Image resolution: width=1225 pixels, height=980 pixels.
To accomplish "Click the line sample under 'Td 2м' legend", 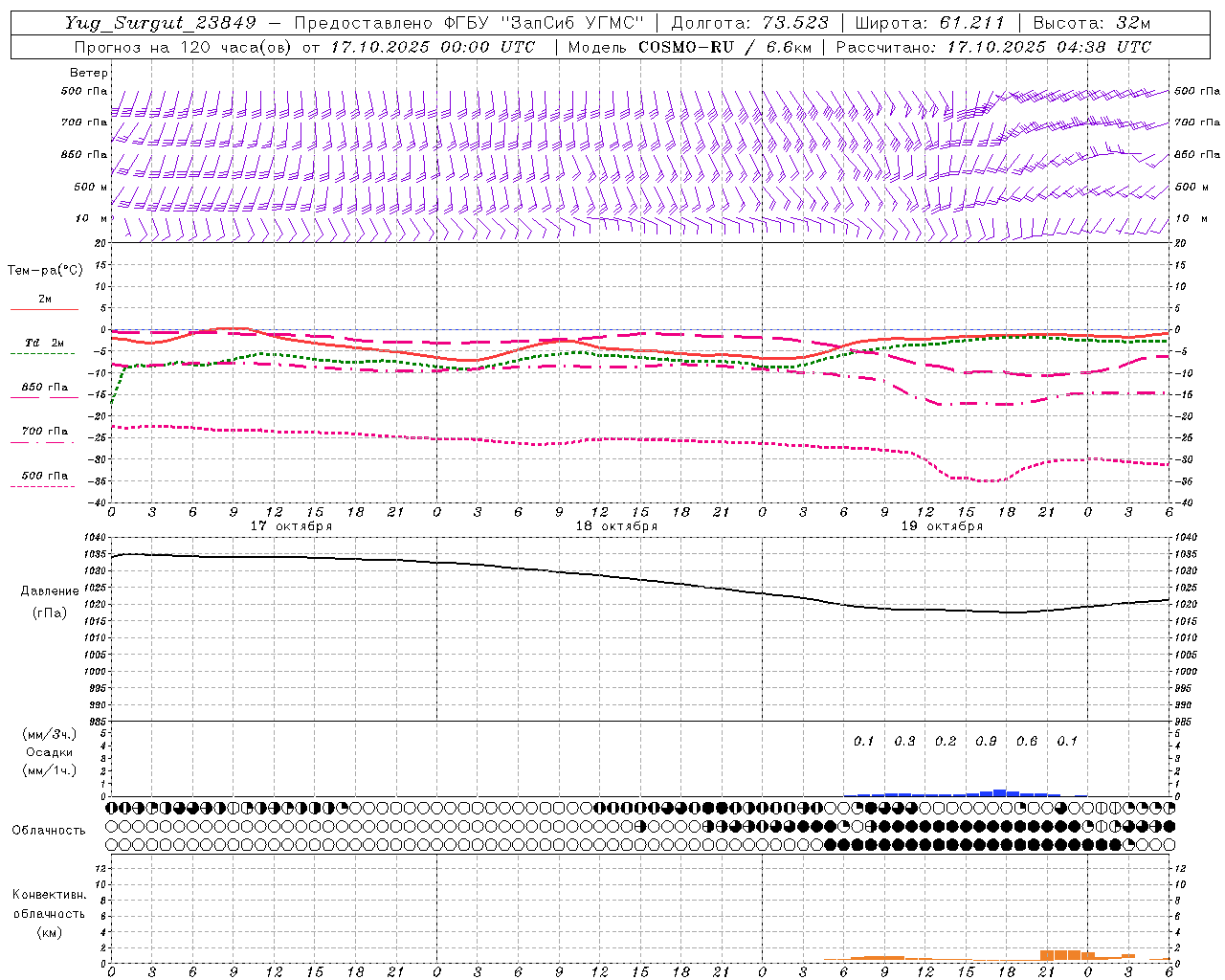I will (42, 354).
